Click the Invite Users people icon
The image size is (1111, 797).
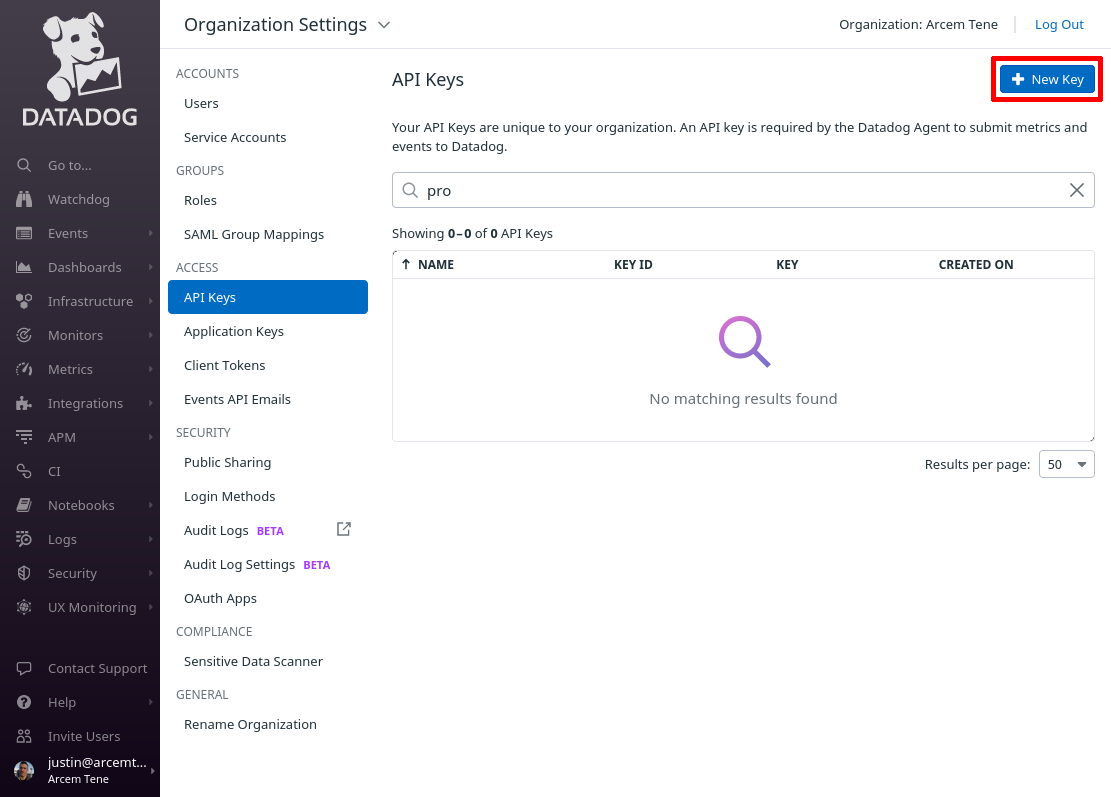(x=24, y=736)
